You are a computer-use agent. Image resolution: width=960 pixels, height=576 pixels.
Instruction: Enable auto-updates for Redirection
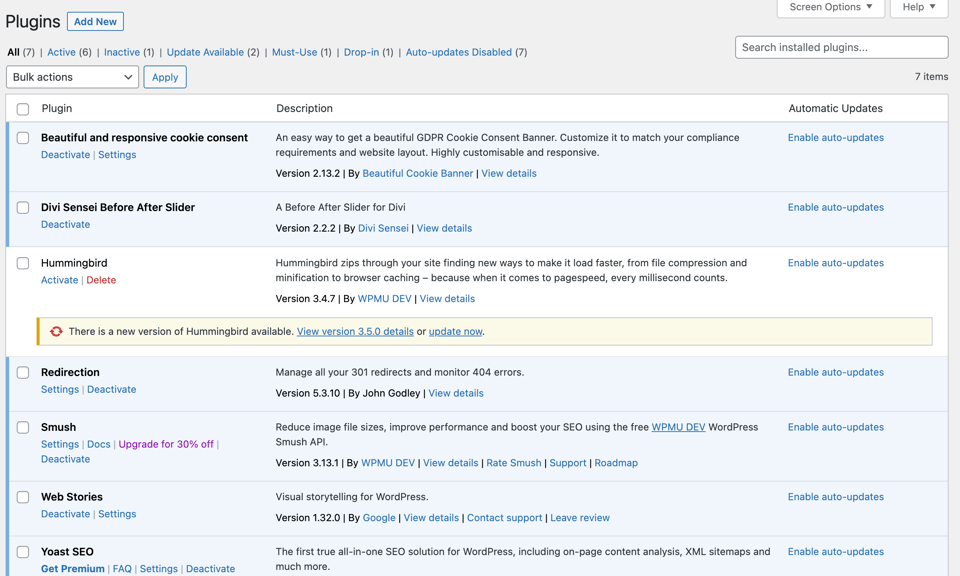point(836,372)
